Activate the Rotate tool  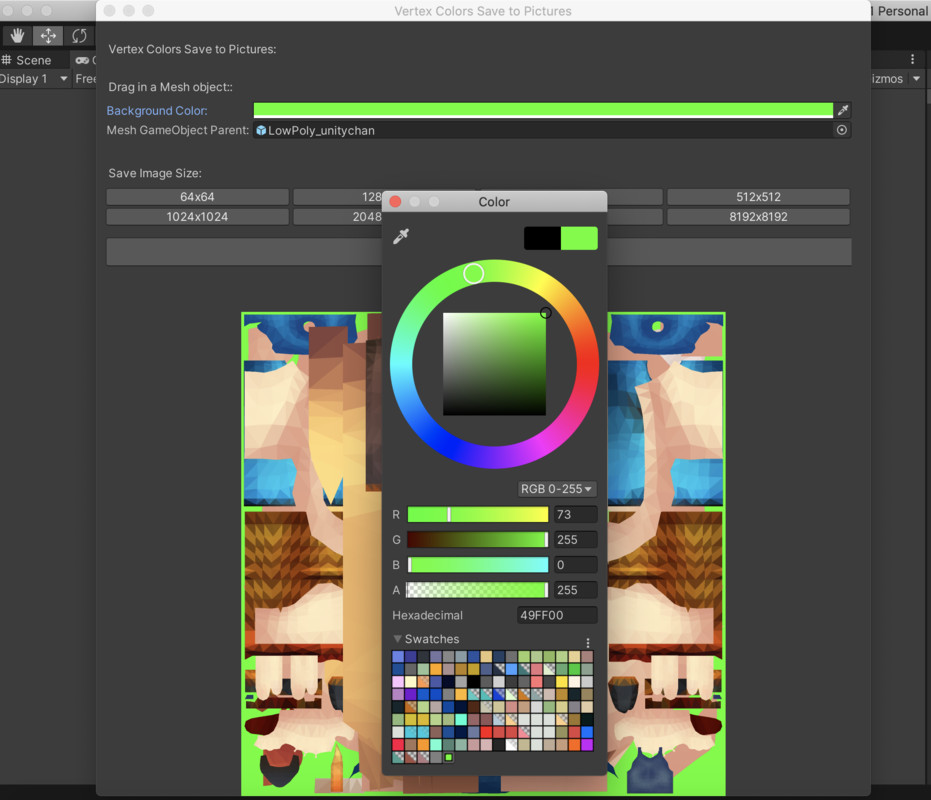79,36
